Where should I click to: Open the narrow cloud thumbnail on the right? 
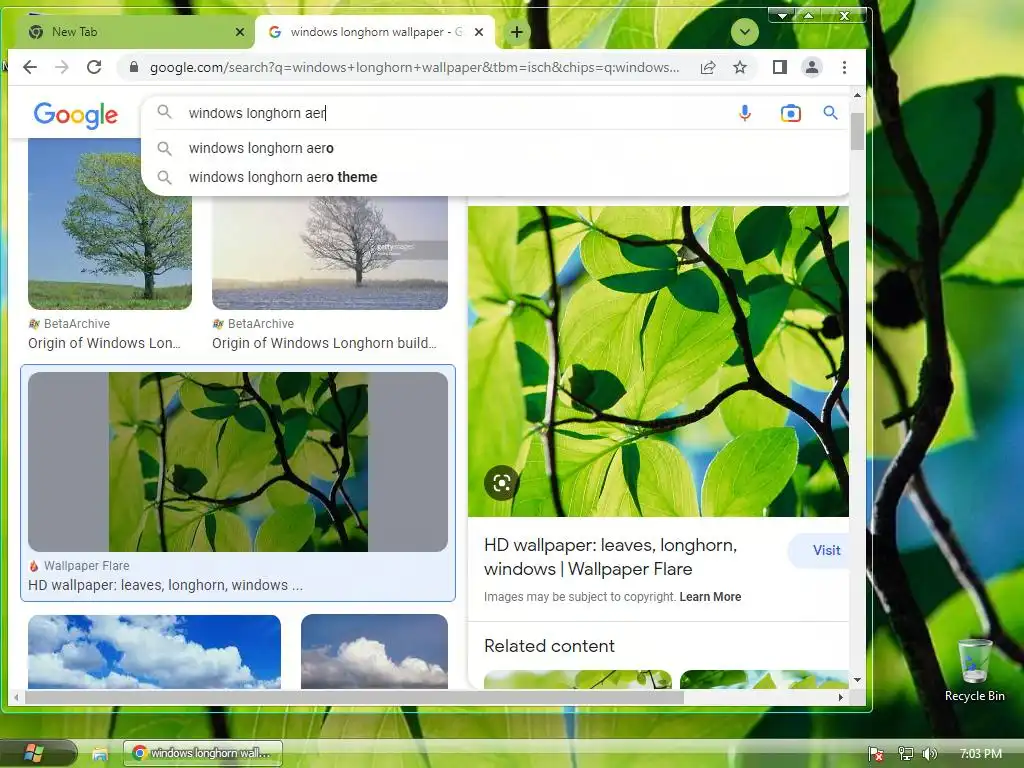(374, 652)
